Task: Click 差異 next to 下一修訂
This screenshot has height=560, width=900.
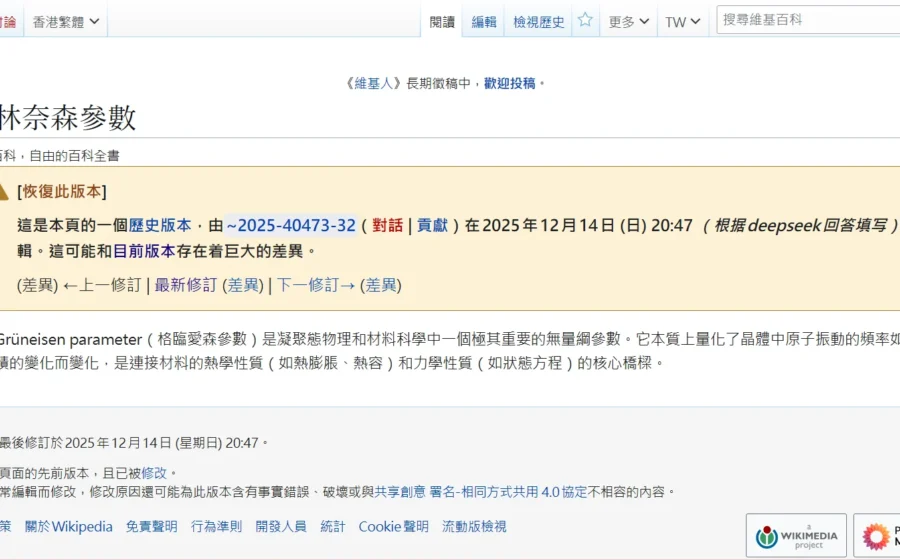Action: 381,285
